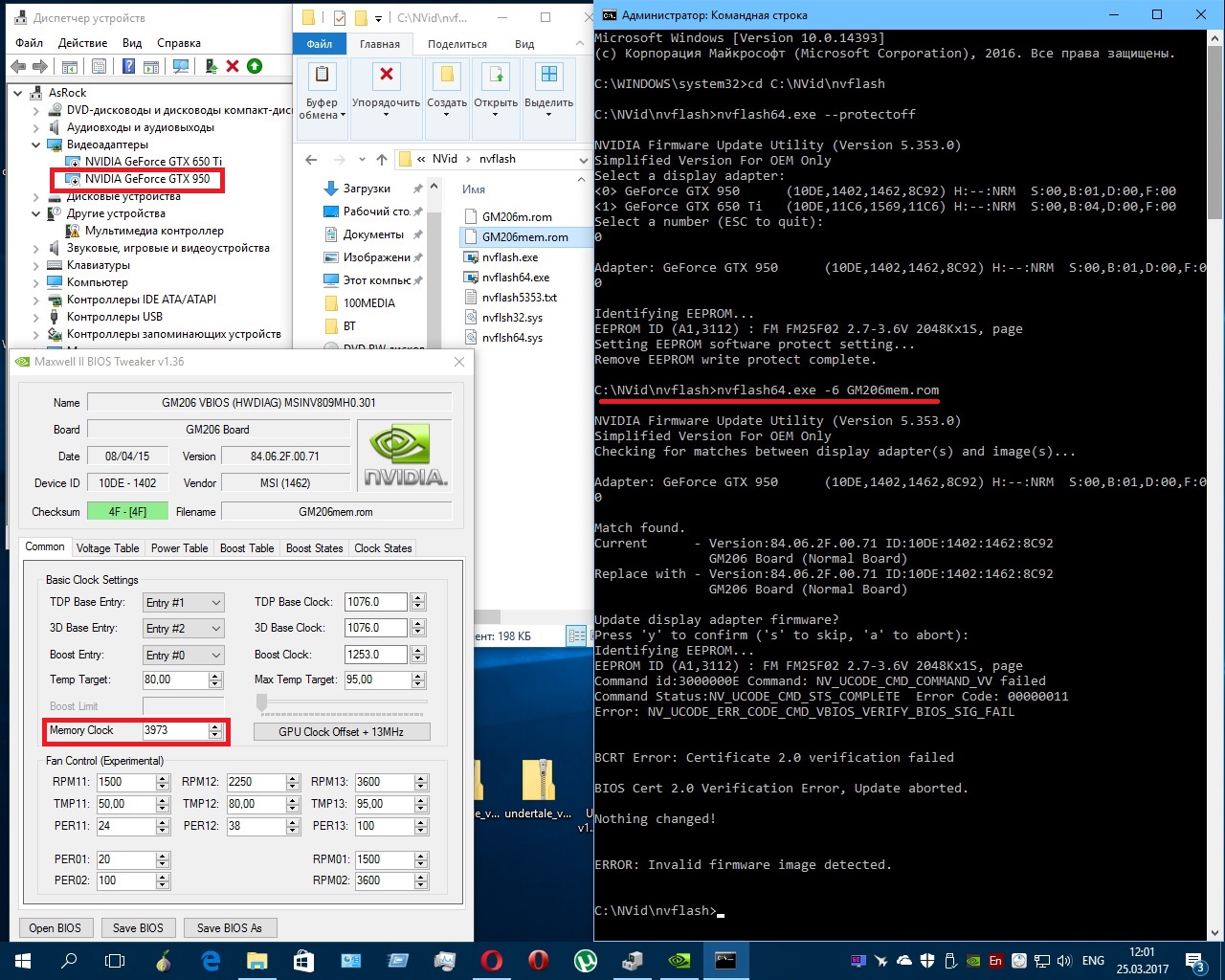The image size is (1225, 980).
Task: Expand Аудиовходы и аудиовыходы category
Action: coord(36,127)
